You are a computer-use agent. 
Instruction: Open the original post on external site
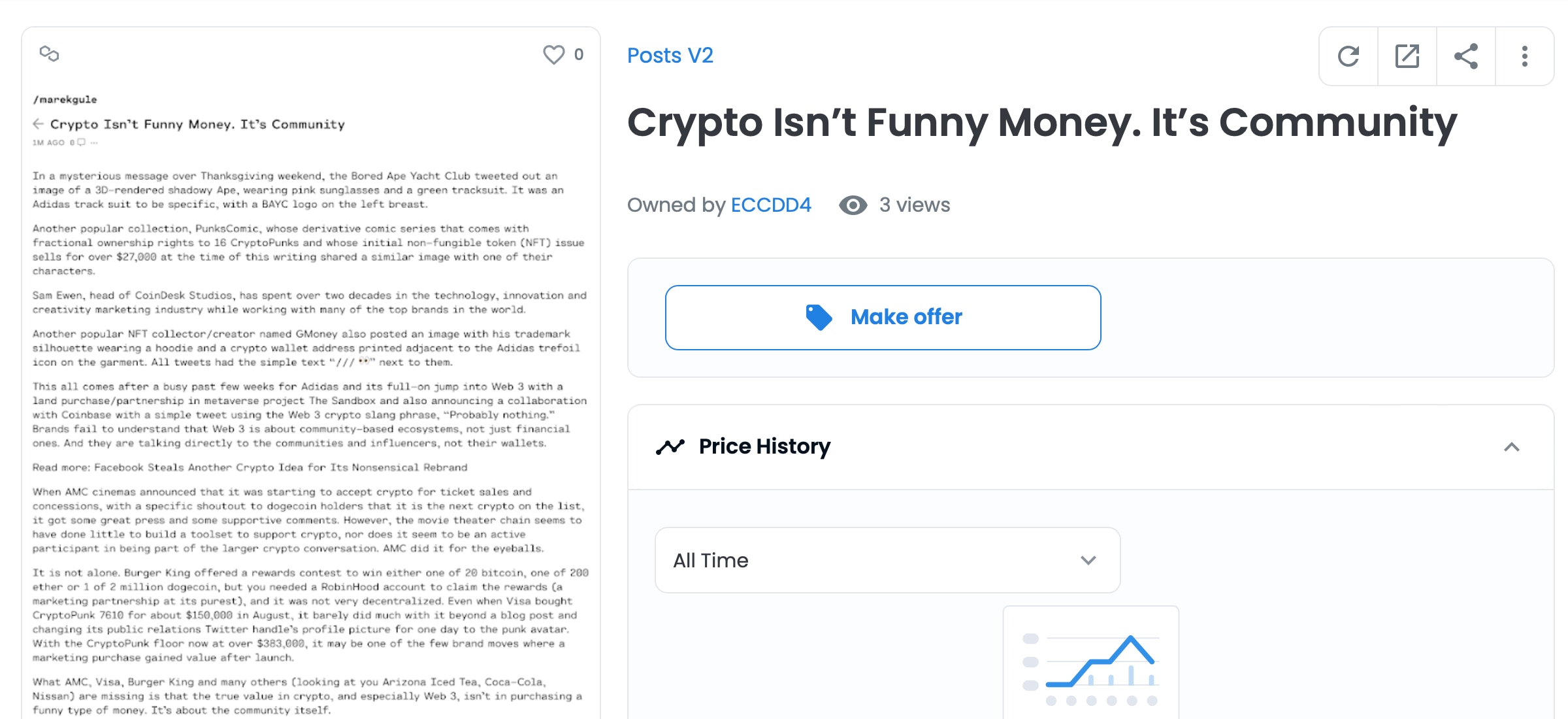(x=1407, y=56)
